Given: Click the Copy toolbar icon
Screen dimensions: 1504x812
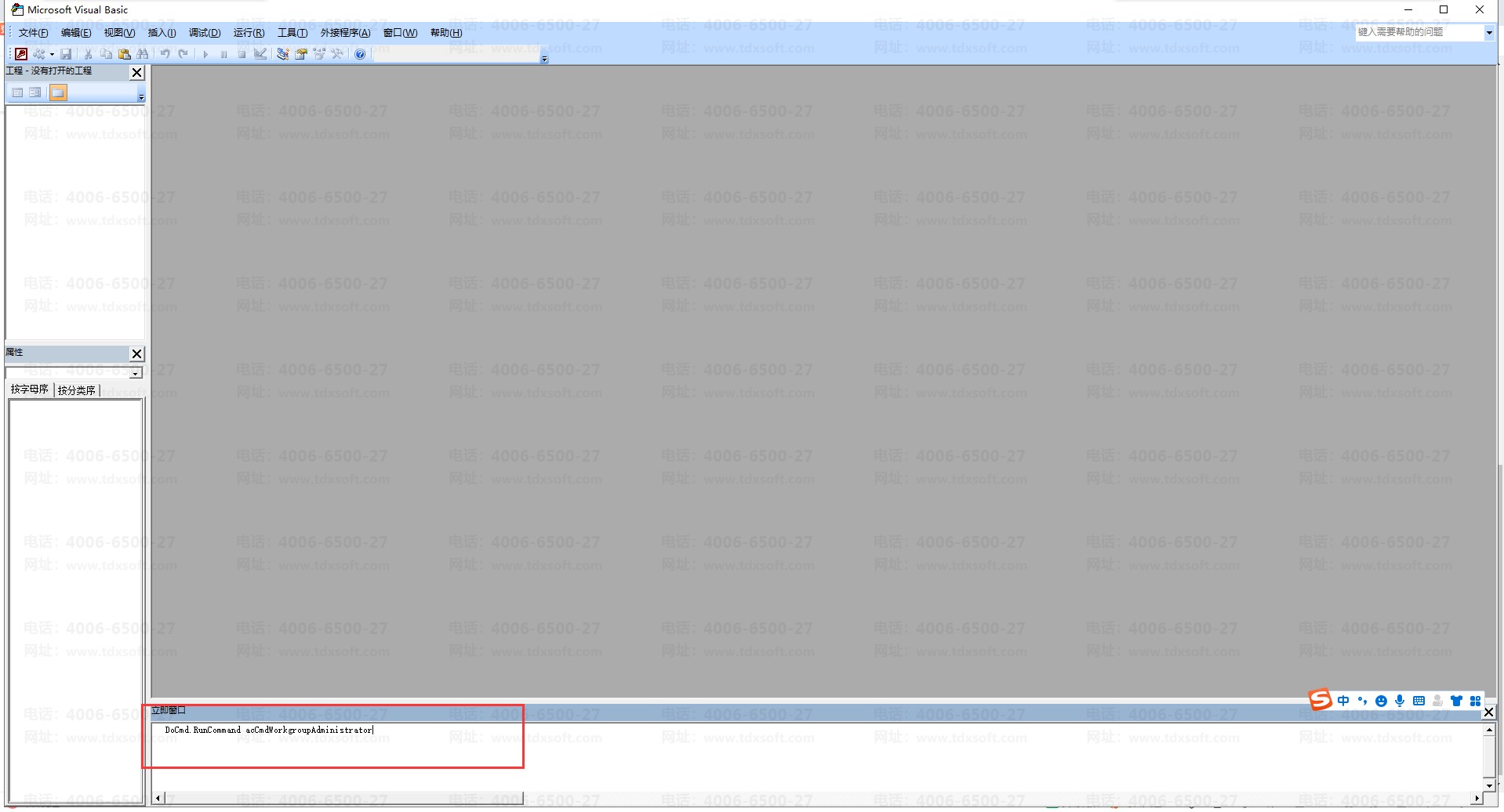Looking at the screenshot, I should tap(106, 54).
